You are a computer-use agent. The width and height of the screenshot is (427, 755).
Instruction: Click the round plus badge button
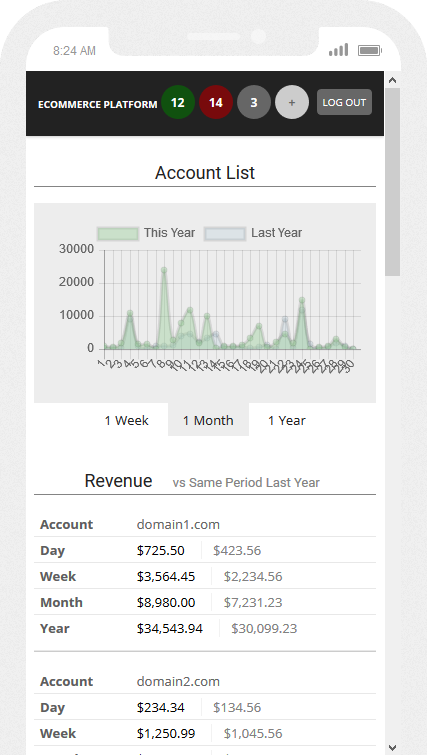[292, 102]
